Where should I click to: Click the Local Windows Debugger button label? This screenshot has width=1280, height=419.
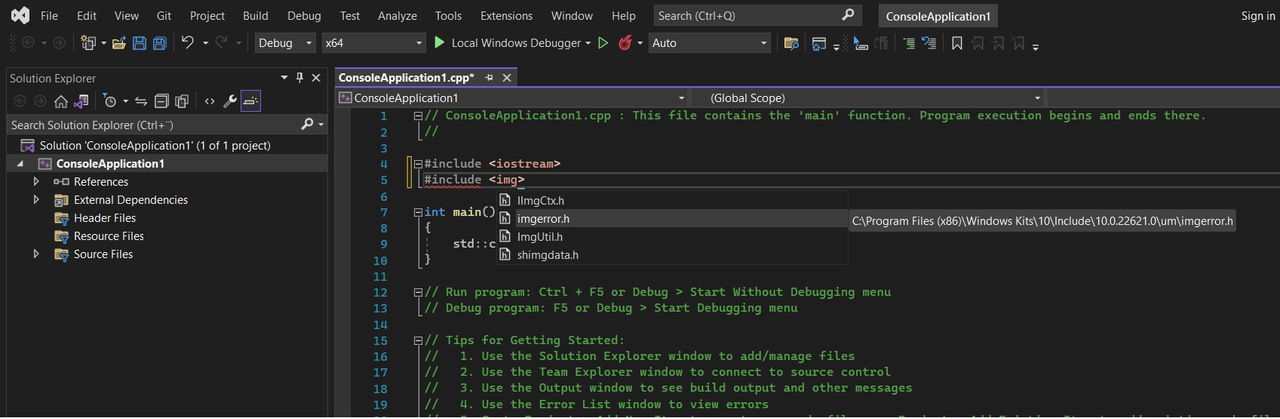point(516,43)
